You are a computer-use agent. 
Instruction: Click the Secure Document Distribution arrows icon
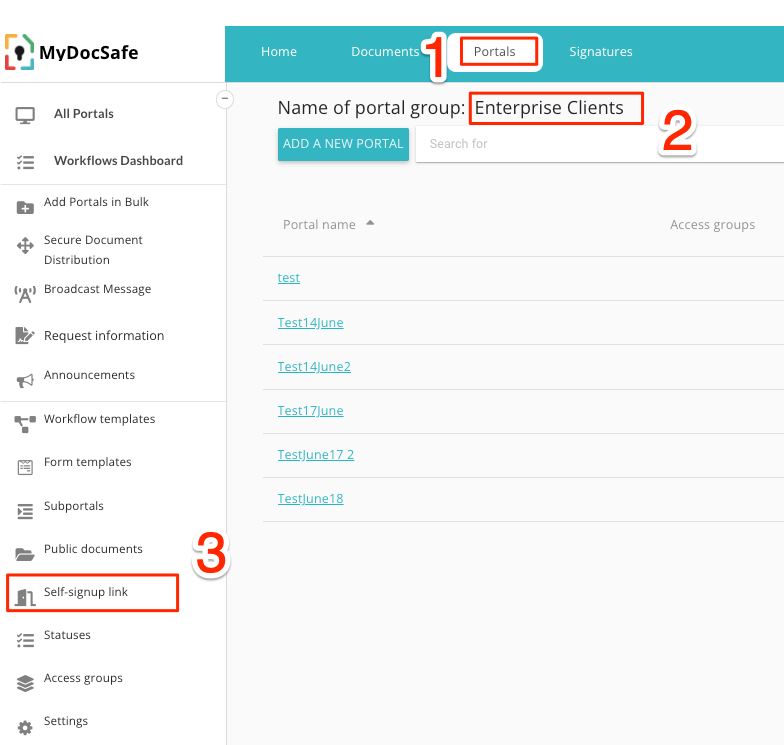25,246
